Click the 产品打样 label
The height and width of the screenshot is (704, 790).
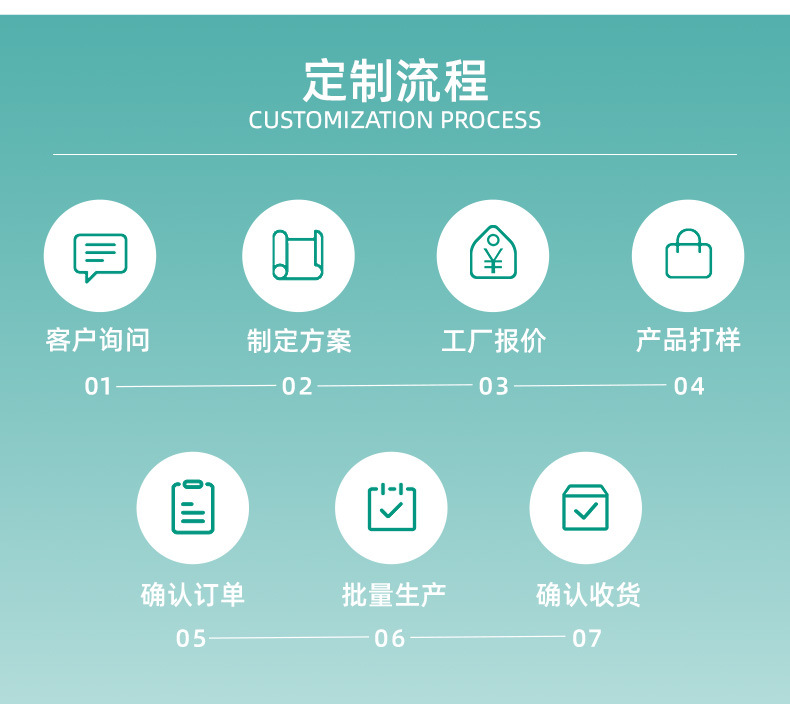pyautogui.click(x=688, y=340)
